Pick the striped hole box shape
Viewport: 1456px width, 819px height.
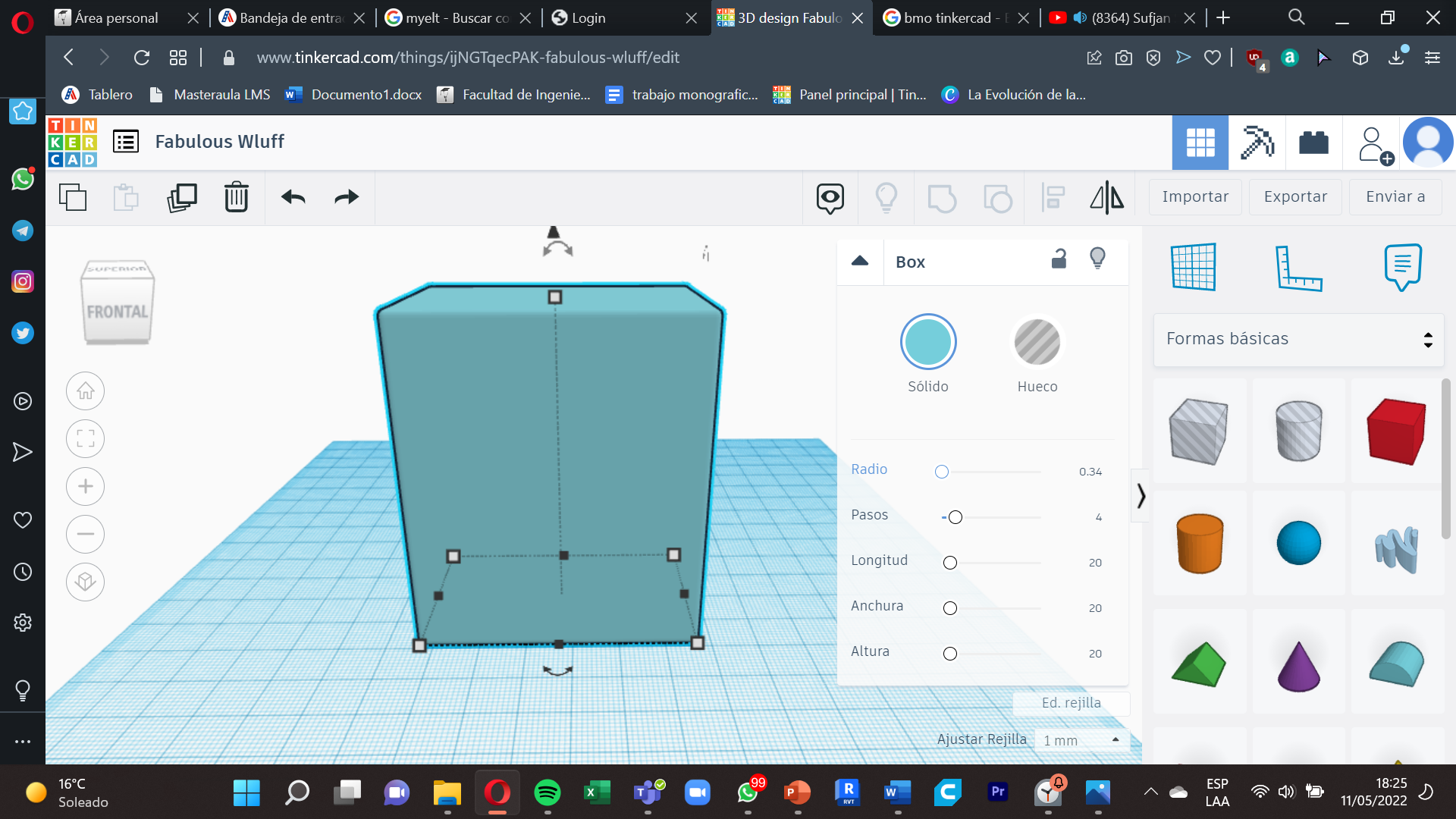coord(1199,431)
